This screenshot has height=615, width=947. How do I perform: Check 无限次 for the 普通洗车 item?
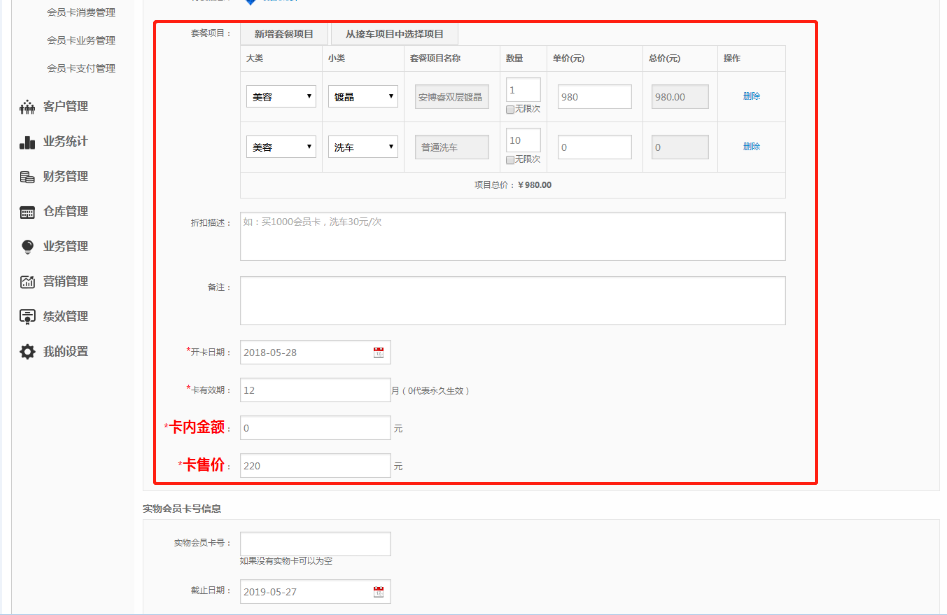pos(511,159)
